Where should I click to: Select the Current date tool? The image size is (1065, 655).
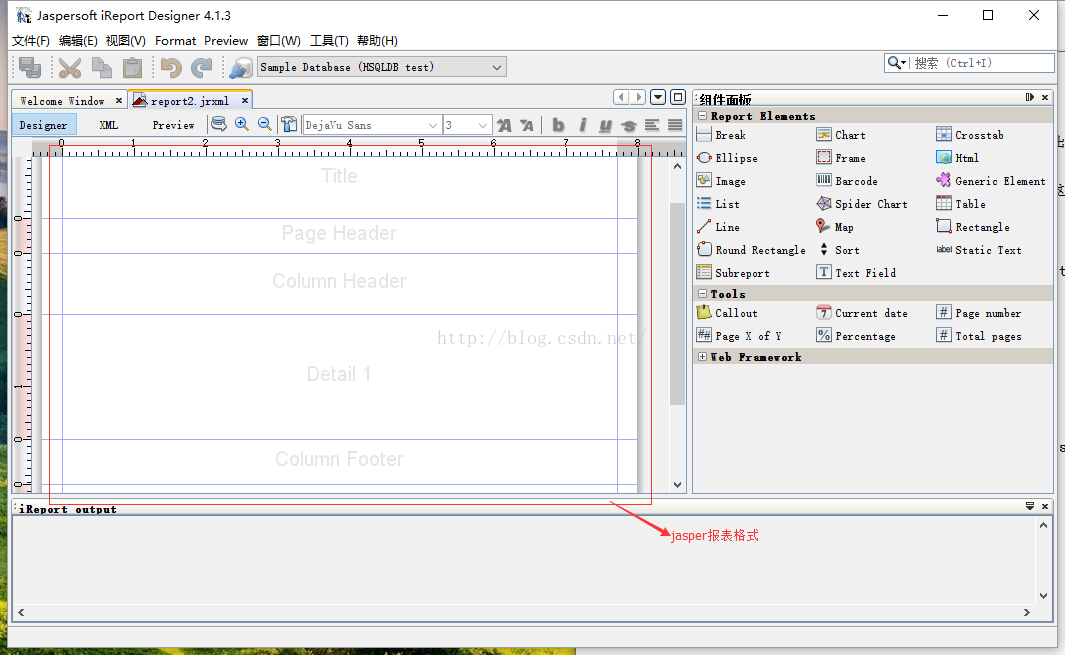862,313
